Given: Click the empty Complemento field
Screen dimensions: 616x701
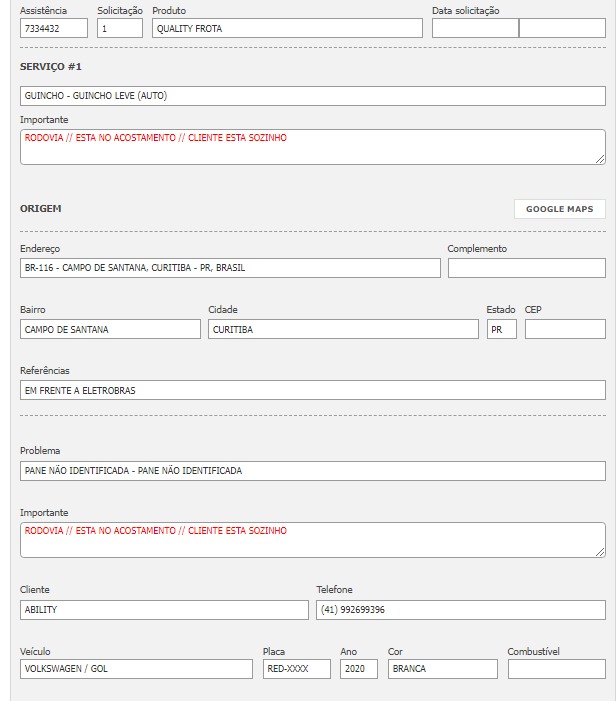Looking at the screenshot, I should pyautogui.click(x=526, y=268).
